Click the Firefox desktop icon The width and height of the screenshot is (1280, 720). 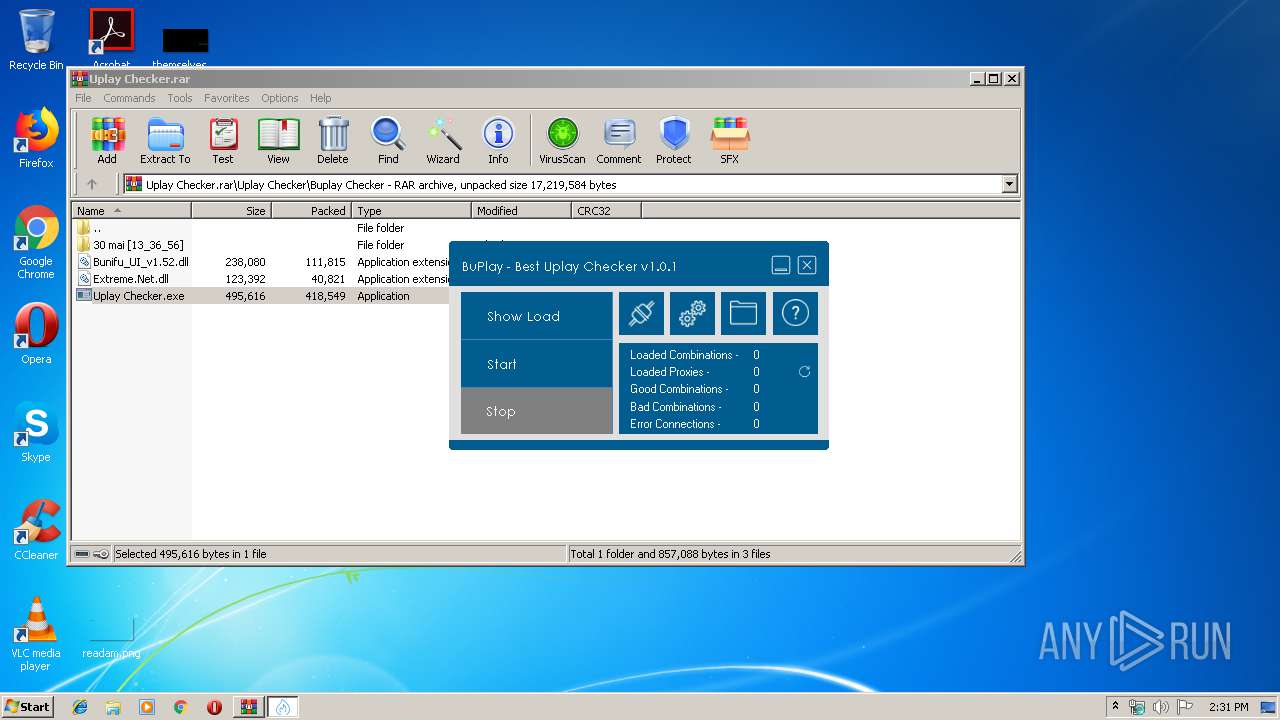click(x=36, y=138)
